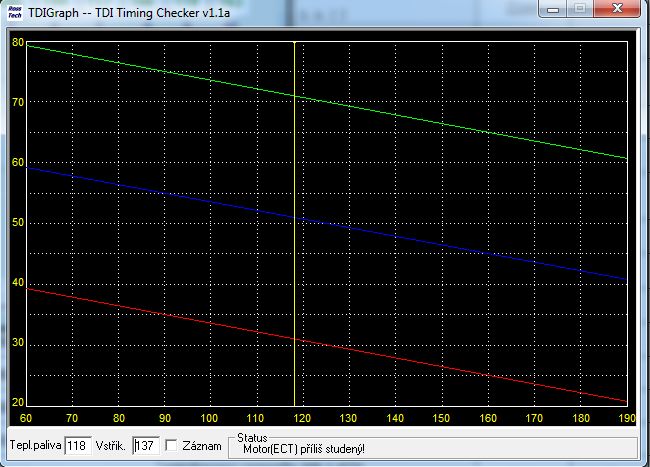
Task: Click the 120 label on horizontal axis
Action: pyautogui.click(x=303, y=417)
